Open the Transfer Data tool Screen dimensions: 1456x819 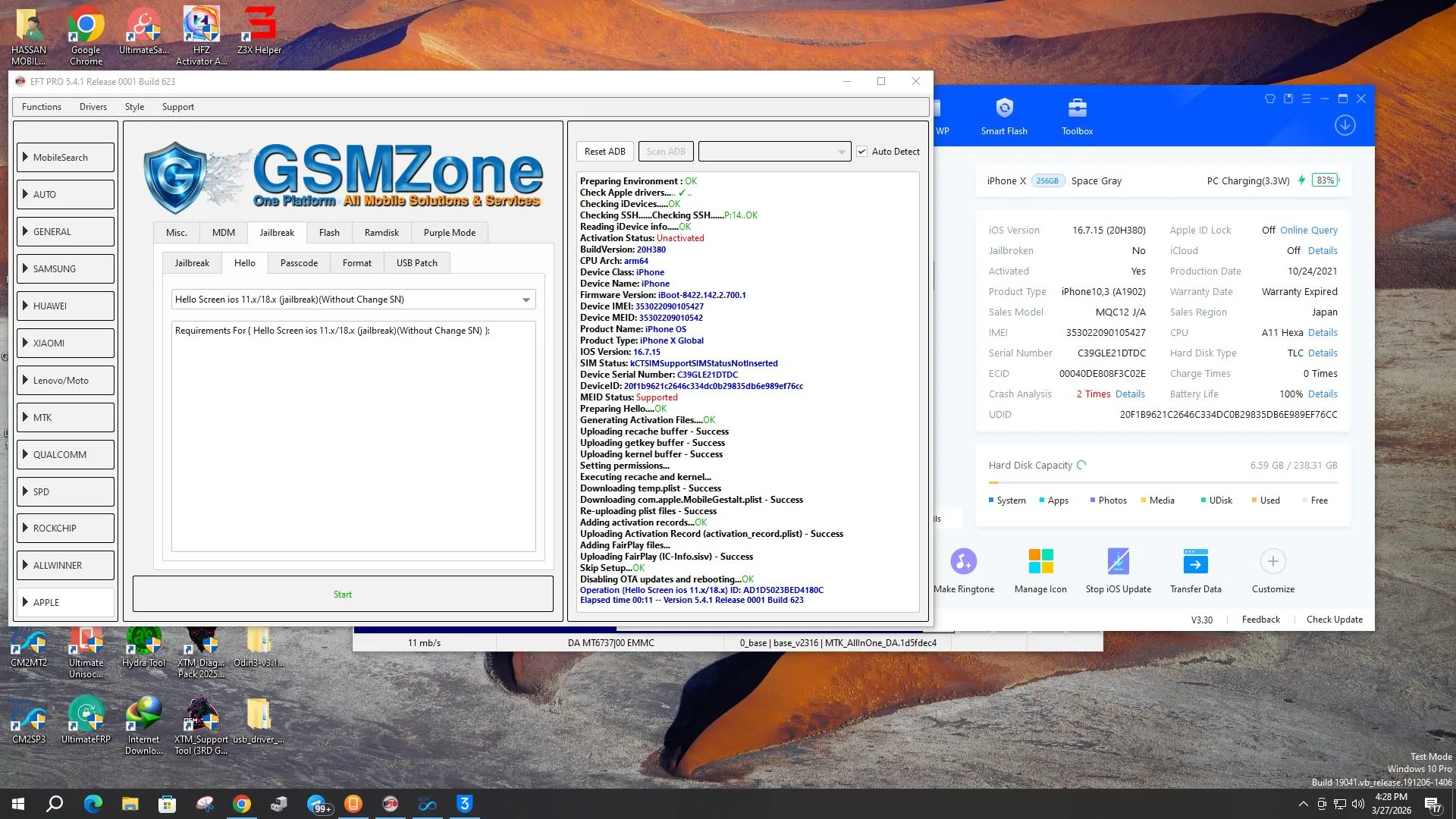(1195, 562)
